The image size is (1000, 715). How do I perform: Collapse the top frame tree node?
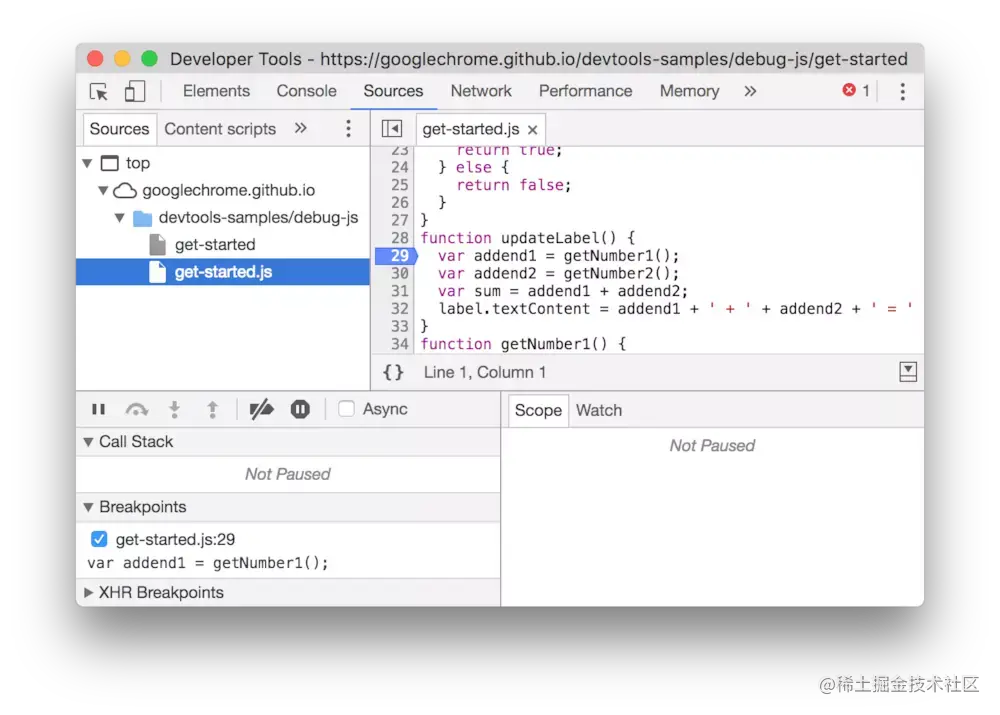click(88, 164)
